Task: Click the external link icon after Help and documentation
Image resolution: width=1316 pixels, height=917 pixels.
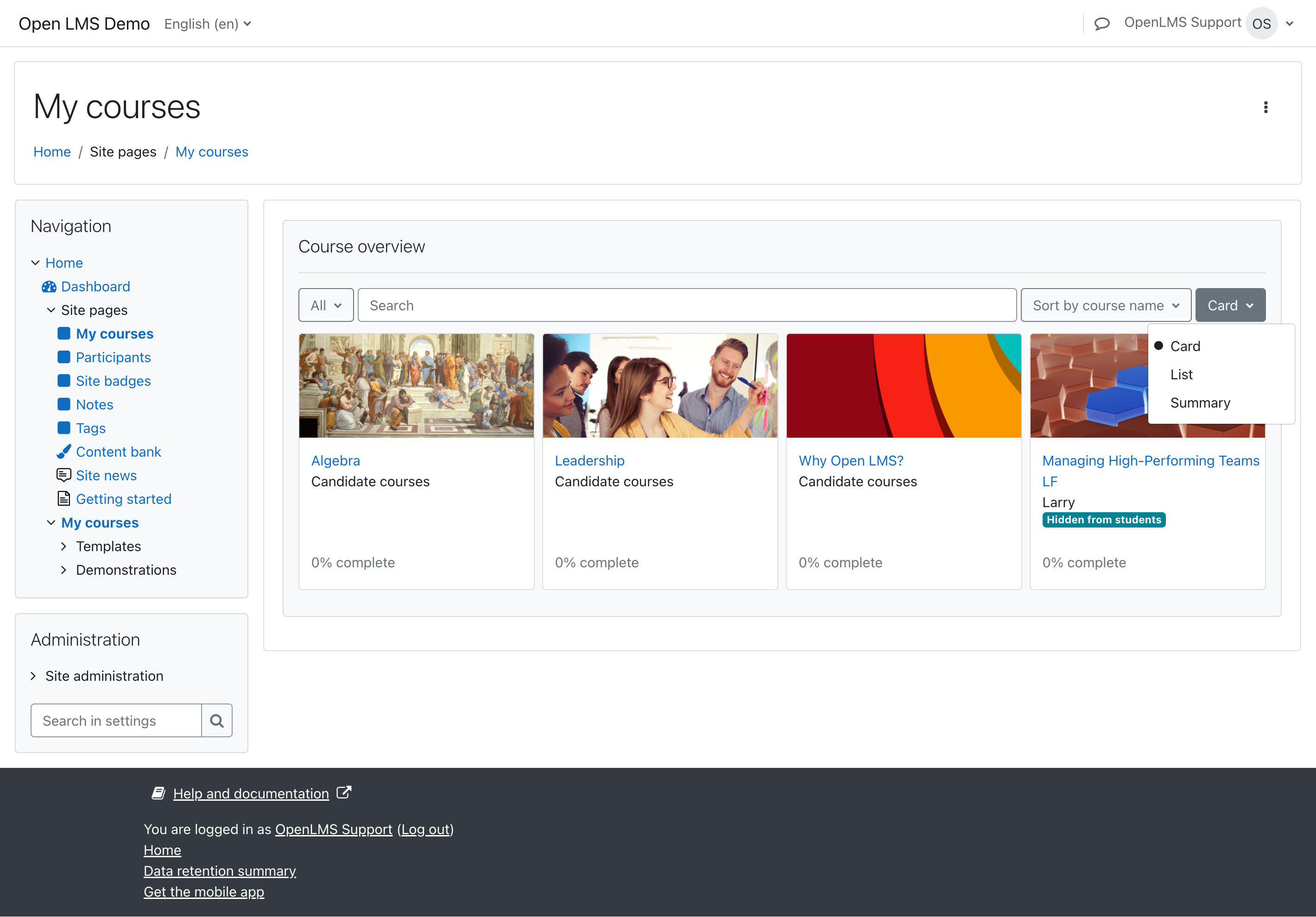Action: tap(343, 792)
